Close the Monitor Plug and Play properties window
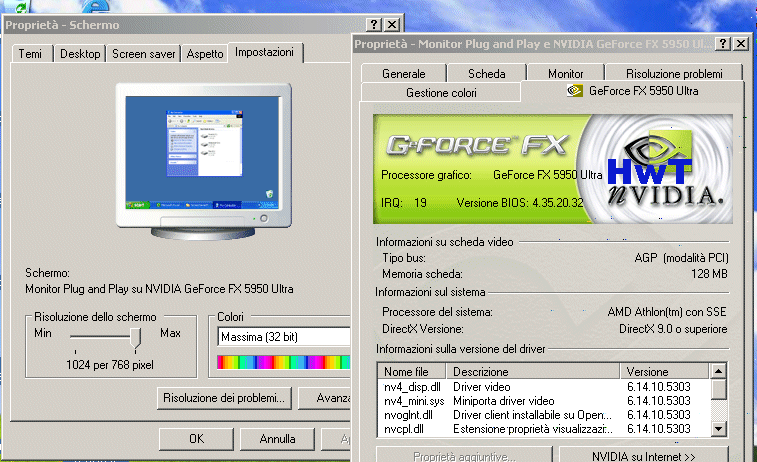The height and width of the screenshot is (462, 757). (741, 43)
